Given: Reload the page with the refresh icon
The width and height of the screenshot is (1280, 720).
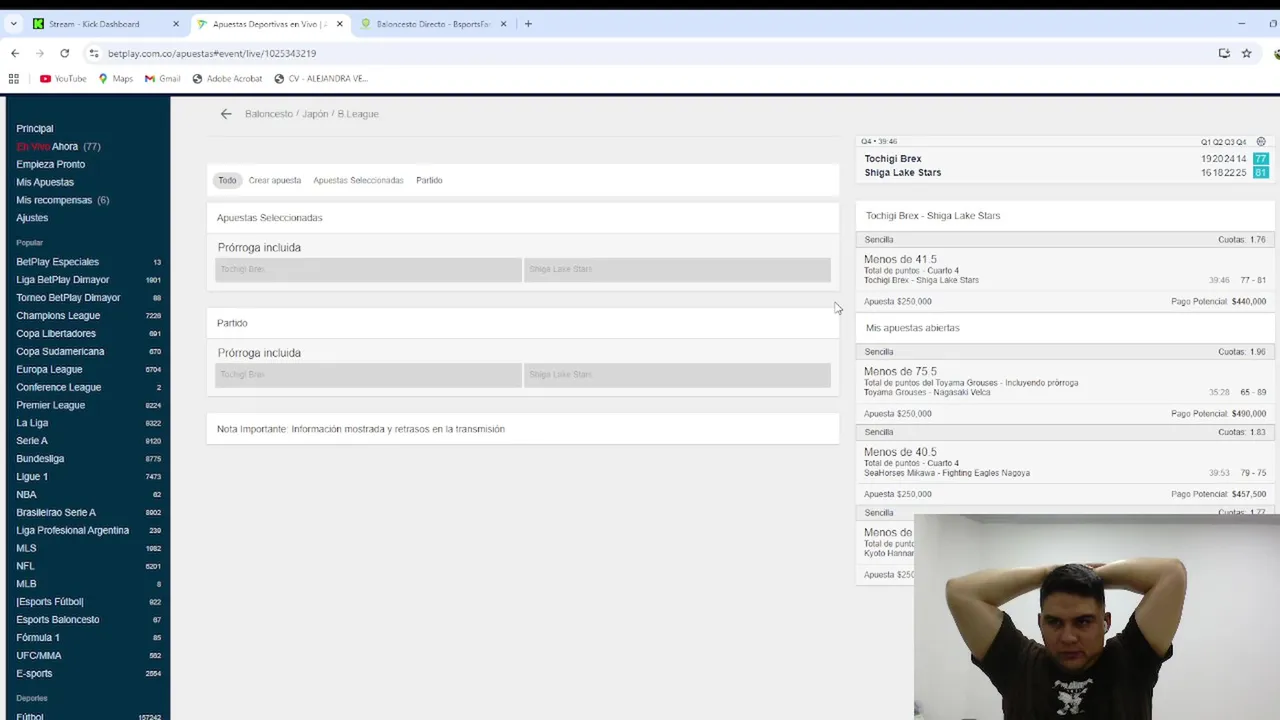Looking at the screenshot, I should pos(65,53).
